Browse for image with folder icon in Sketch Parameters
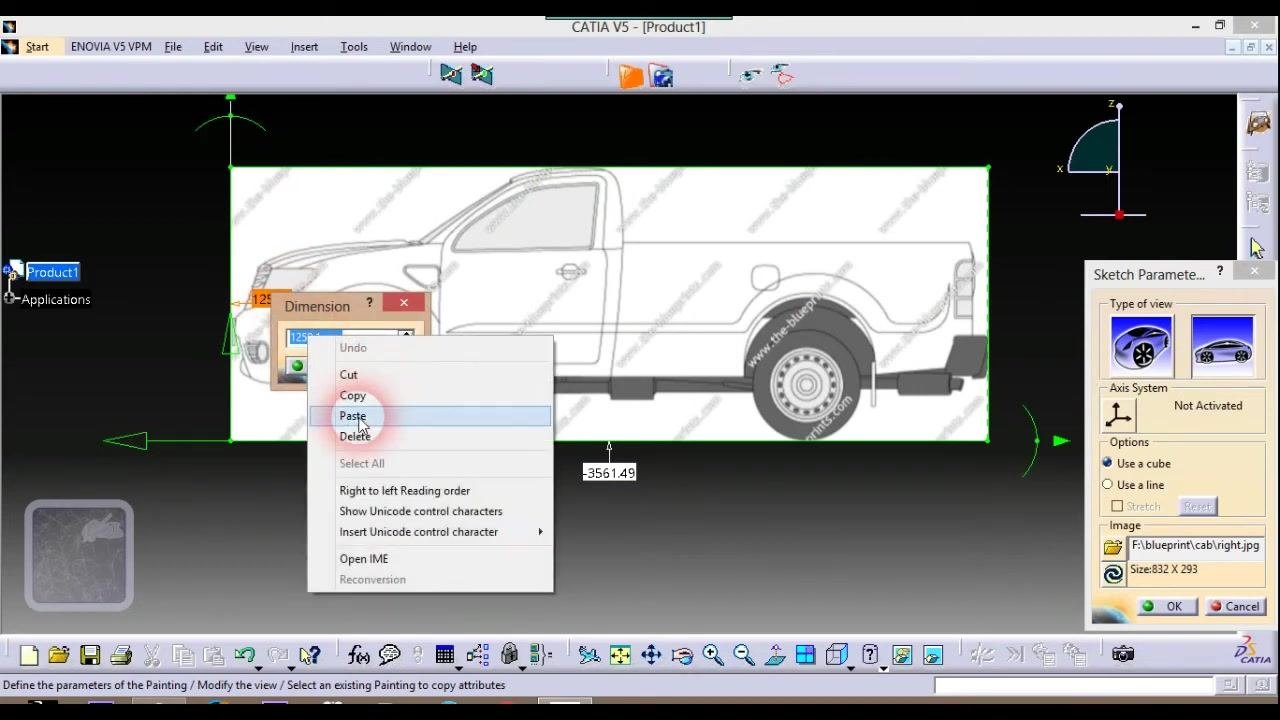Screen dimensions: 1280x720 pyautogui.click(x=1113, y=547)
